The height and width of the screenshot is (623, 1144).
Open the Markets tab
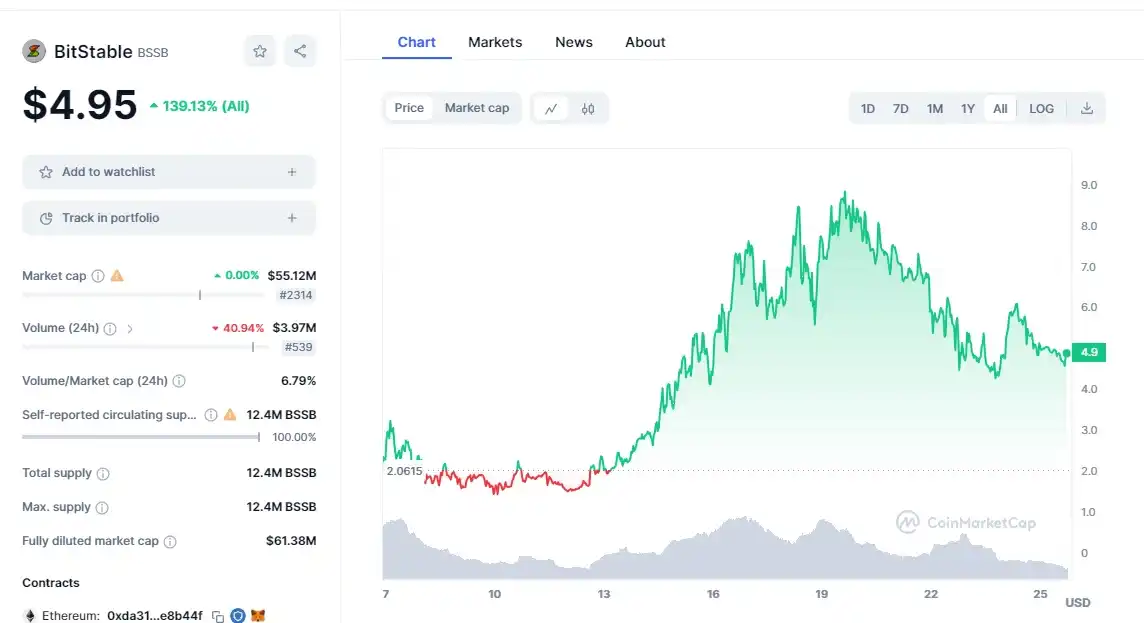click(495, 42)
